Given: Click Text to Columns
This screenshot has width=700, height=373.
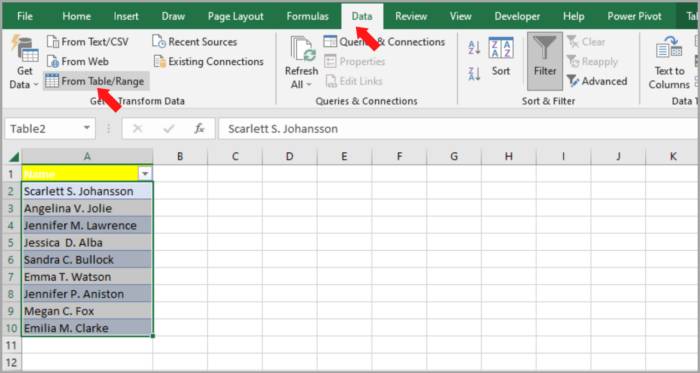Looking at the screenshot, I should pyautogui.click(x=669, y=64).
